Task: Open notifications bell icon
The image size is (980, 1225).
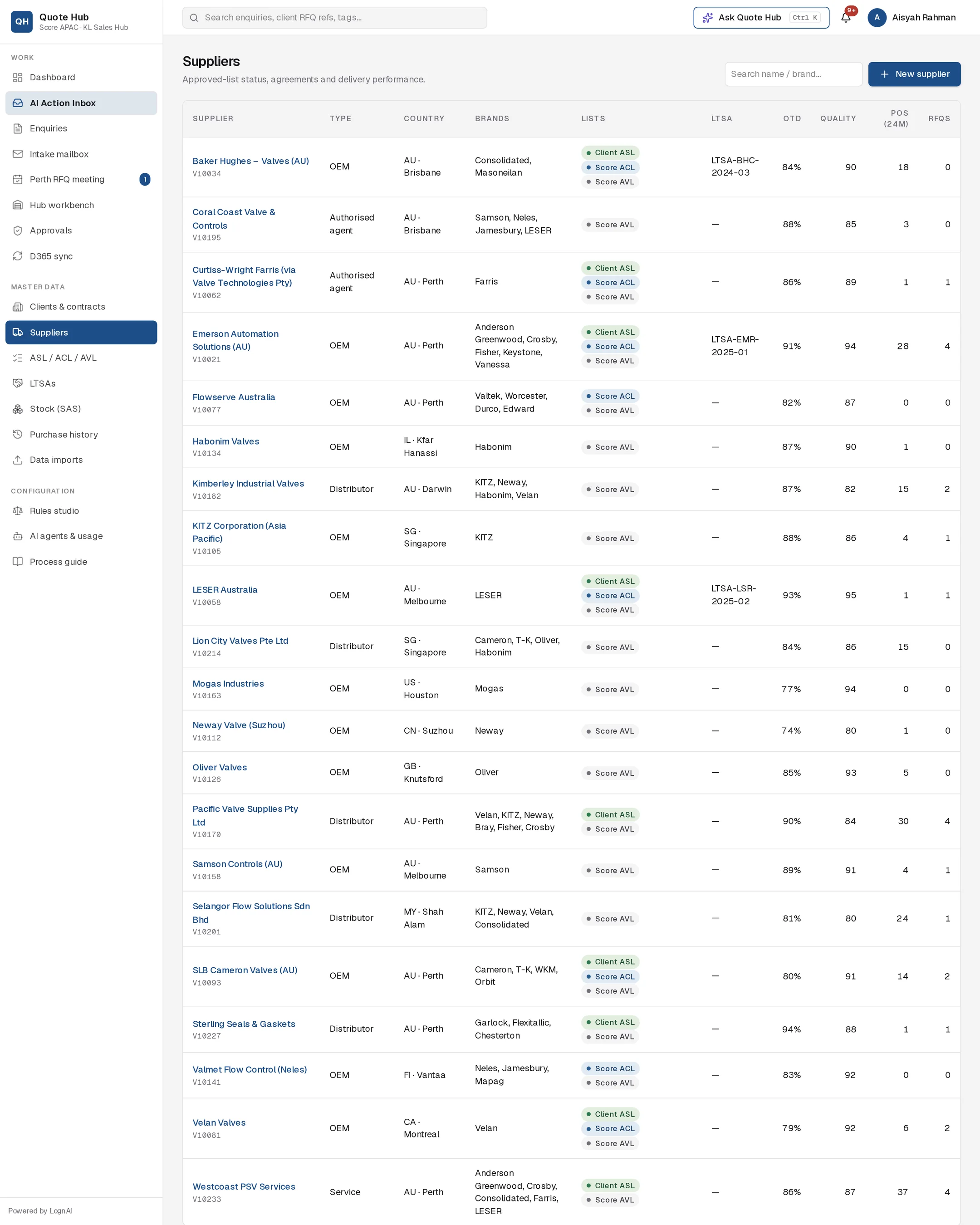Action: pos(845,18)
